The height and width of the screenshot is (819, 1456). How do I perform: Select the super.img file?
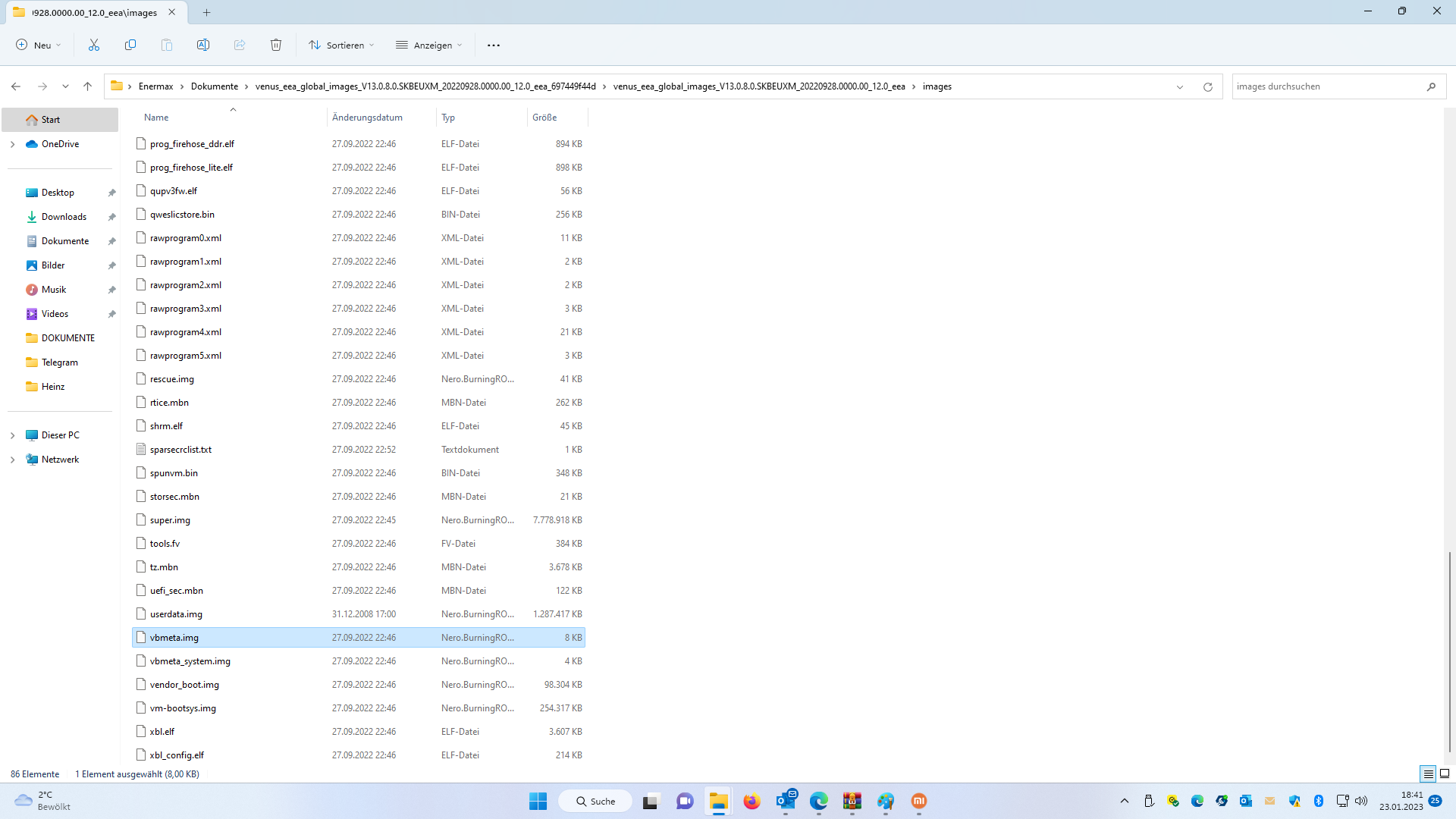pyautogui.click(x=170, y=520)
